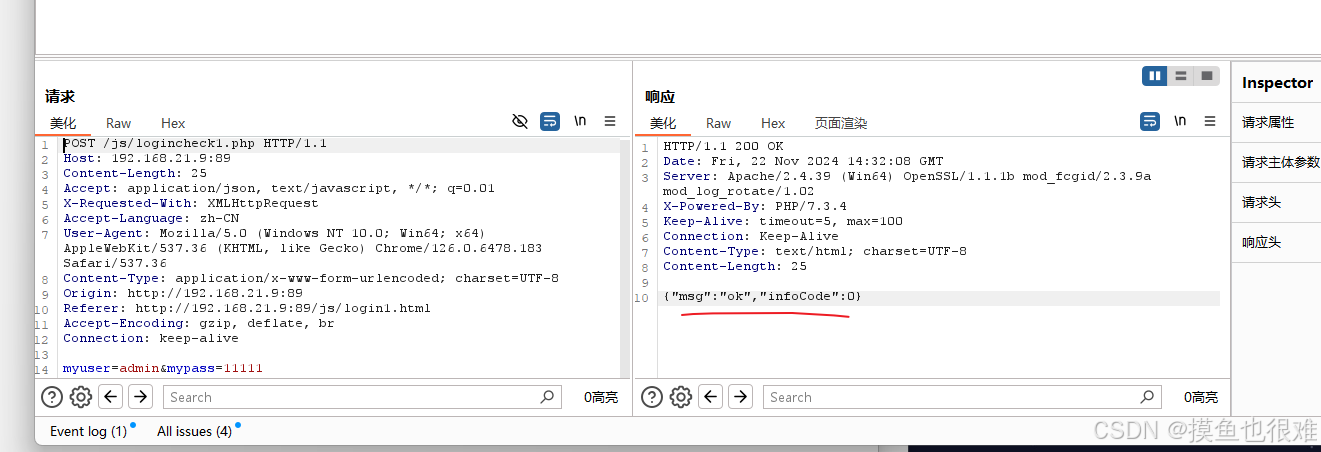Screen dimensions: 1321x452
Task: Click the Origin header line
Action: tap(183, 293)
